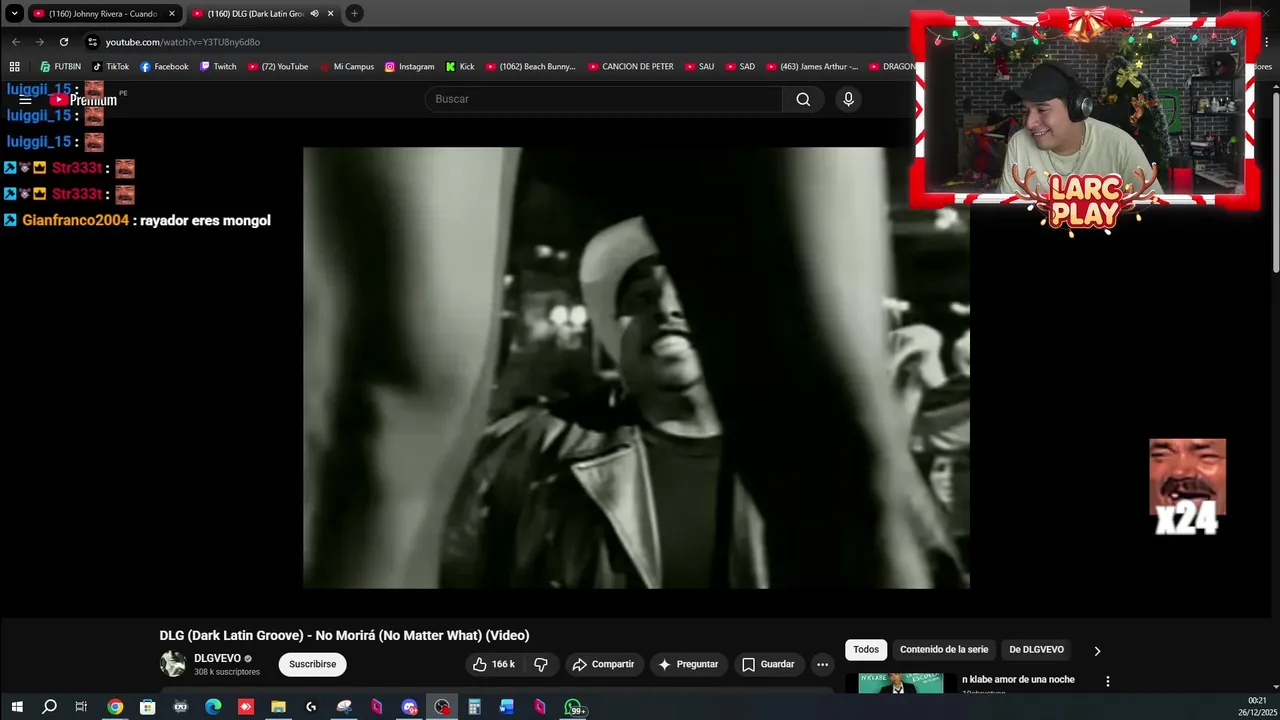Open the DLGVEVO channel avatar
Screen dimensions: 1280x720
[173, 664]
